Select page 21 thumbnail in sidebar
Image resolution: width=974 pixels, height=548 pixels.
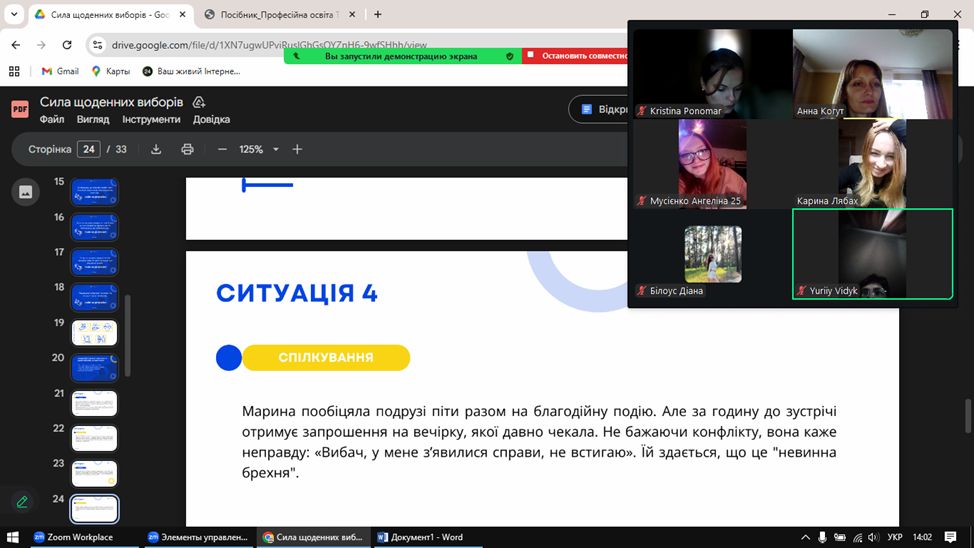tap(94, 403)
